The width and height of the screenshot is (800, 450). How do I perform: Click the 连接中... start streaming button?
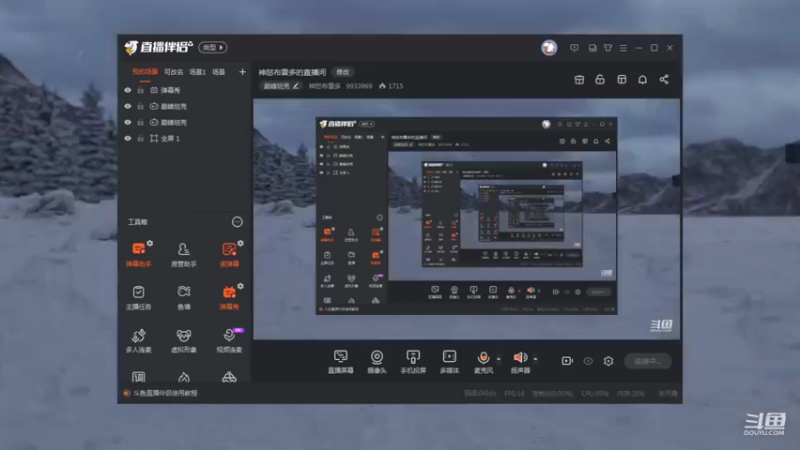point(648,361)
